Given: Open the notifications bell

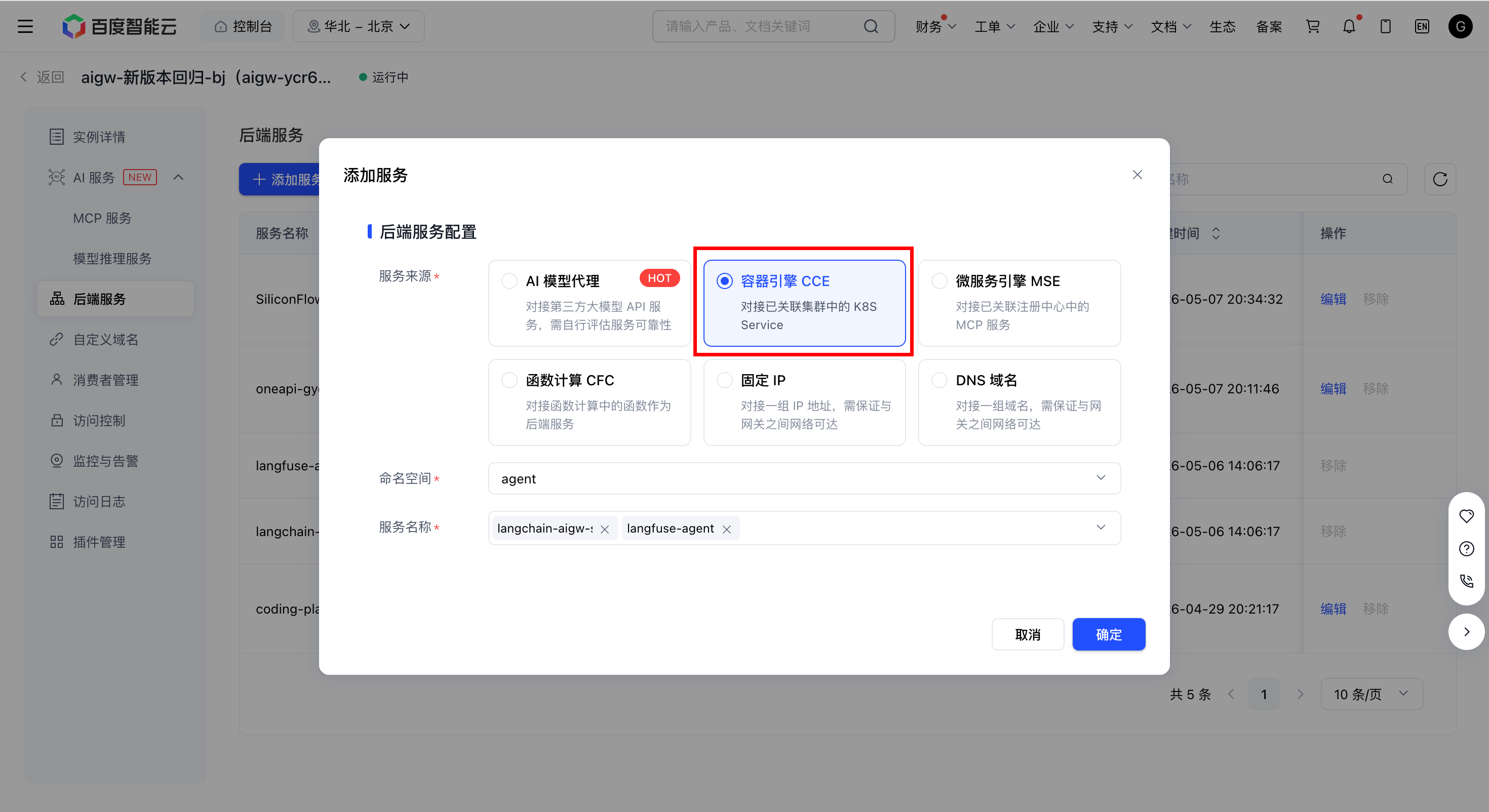Looking at the screenshot, I should pos(1349,27).
